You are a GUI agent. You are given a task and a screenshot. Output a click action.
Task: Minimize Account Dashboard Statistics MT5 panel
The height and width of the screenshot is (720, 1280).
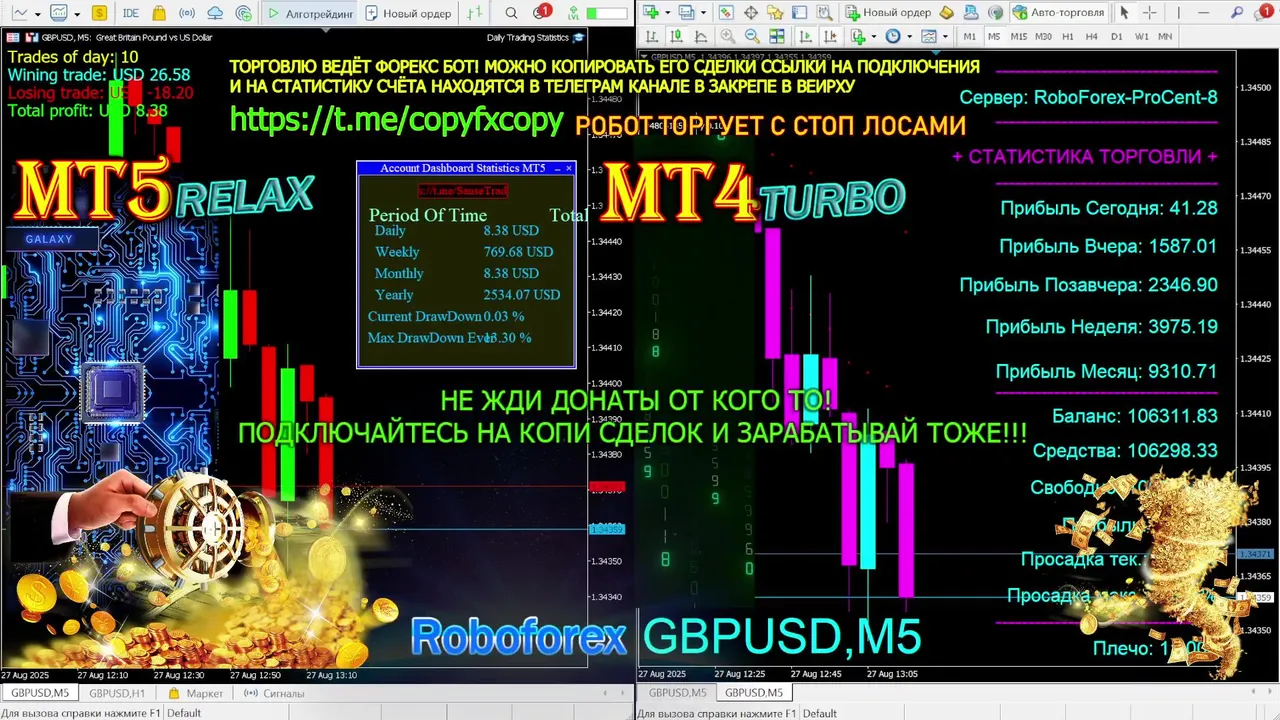pos(557,168)
